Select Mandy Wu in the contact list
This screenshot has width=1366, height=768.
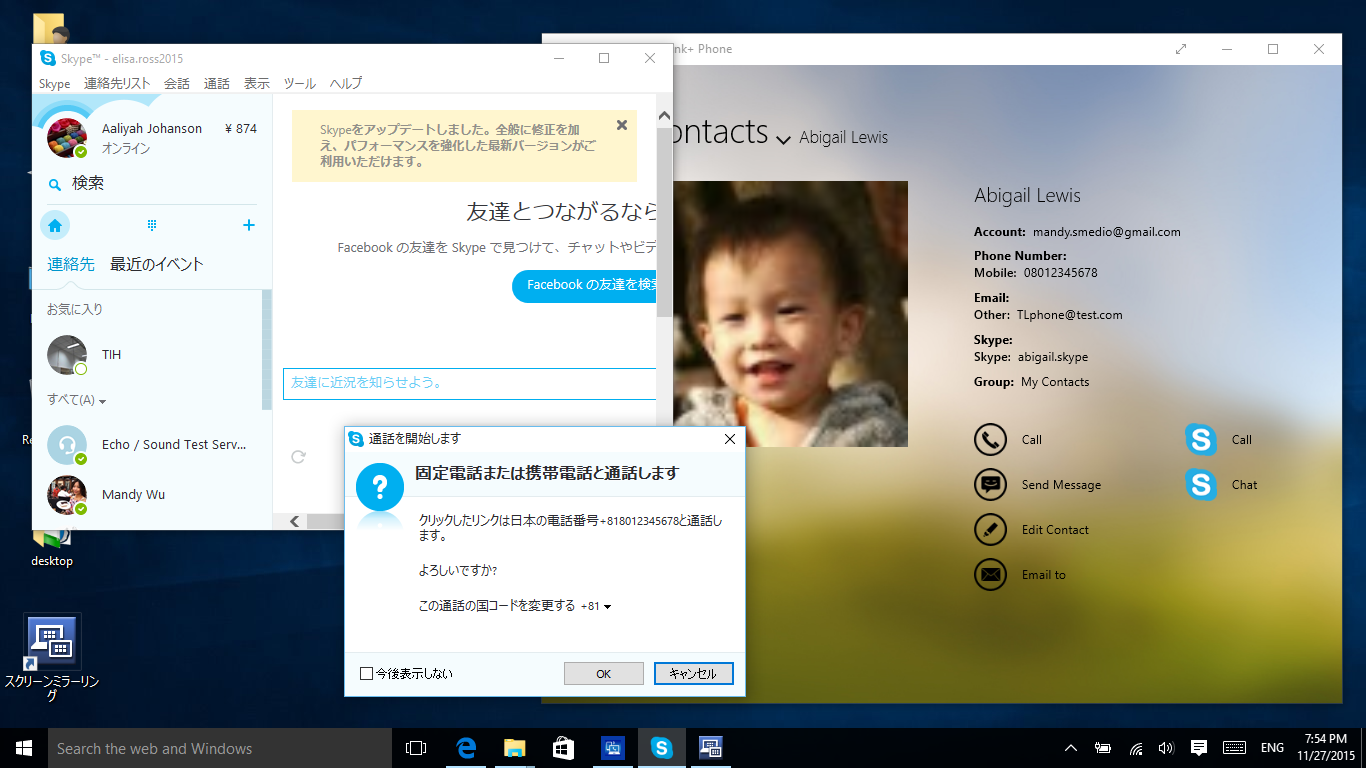click(x=133, y=495)
